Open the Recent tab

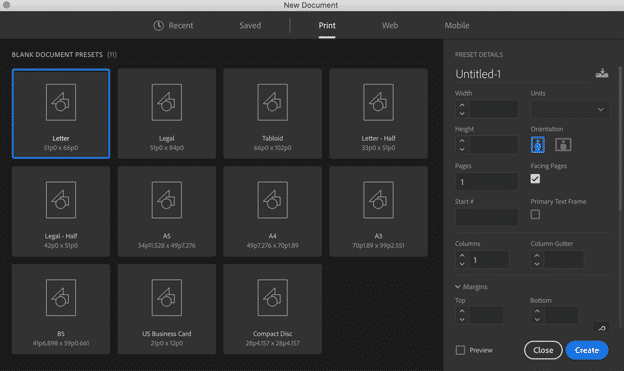174,25
